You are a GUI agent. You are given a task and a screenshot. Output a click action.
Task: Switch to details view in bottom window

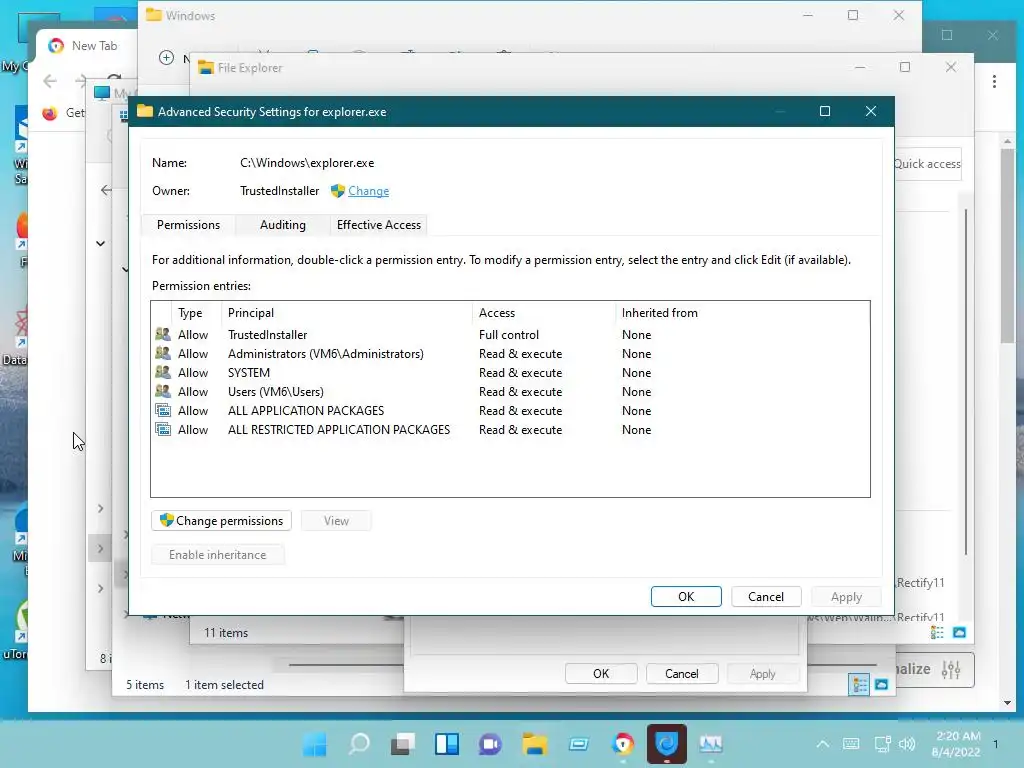[x=859, y=684]
